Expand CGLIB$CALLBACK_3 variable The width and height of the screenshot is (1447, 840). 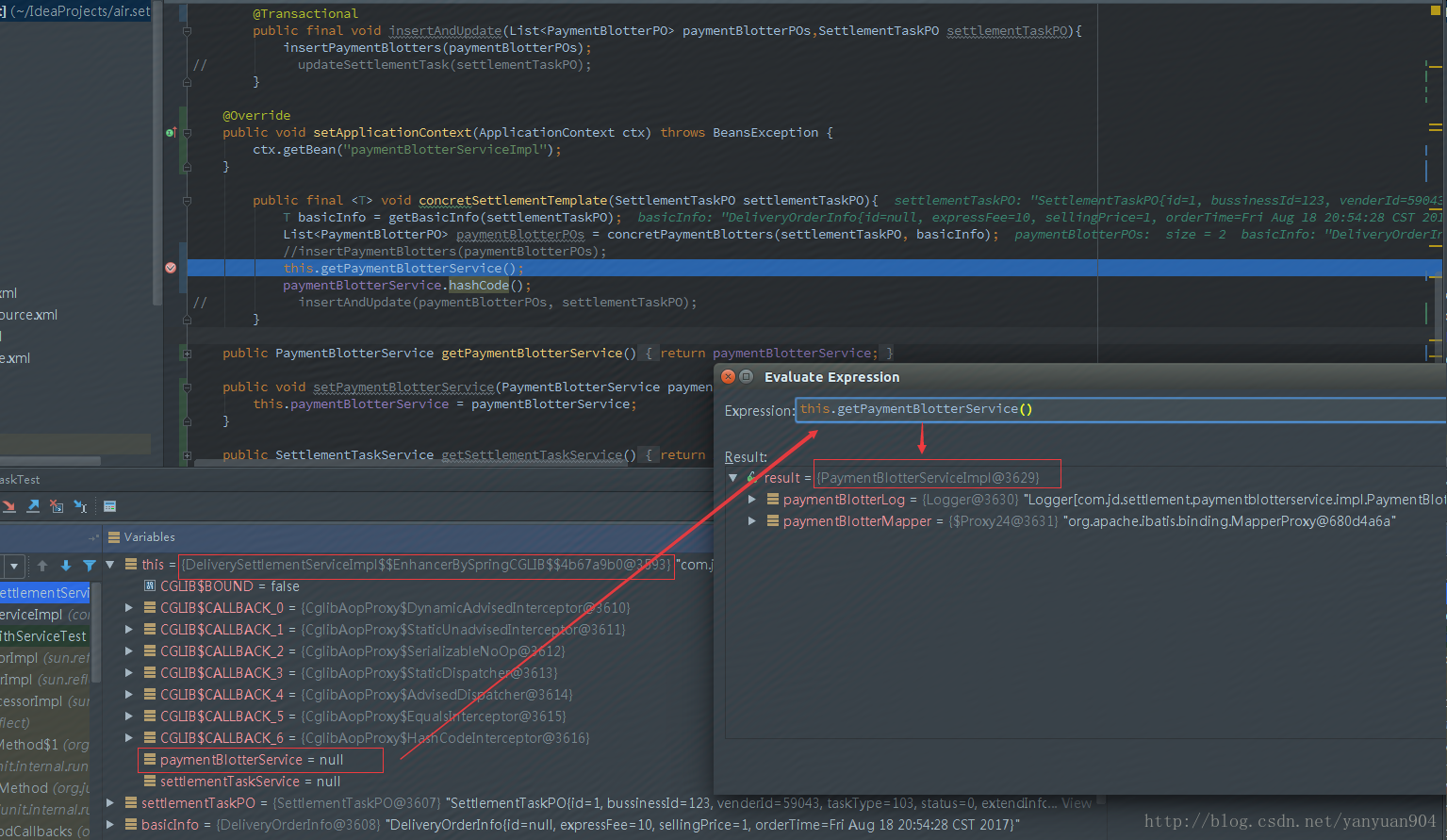[x=129, y=673]
